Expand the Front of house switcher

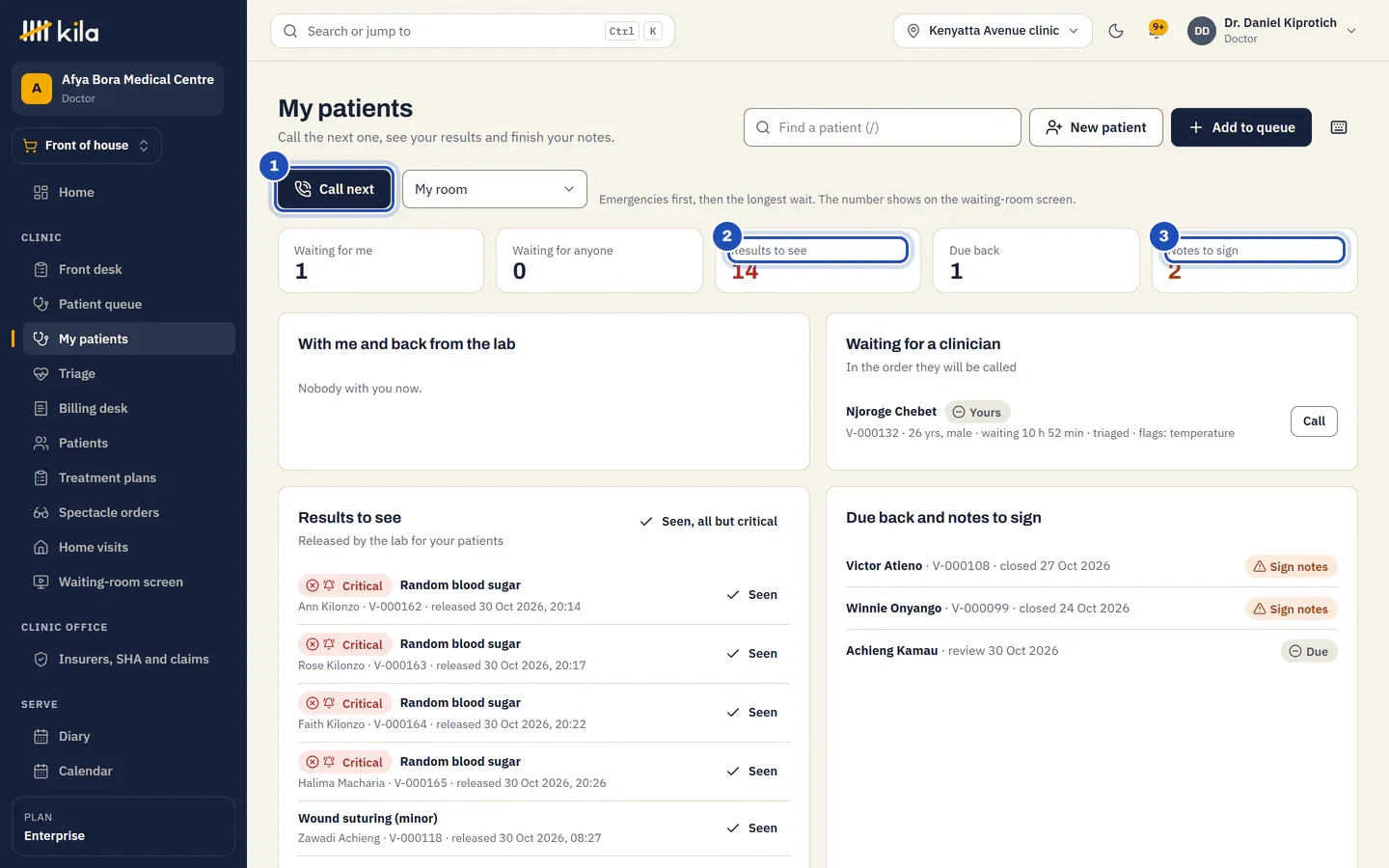(87, 146)
